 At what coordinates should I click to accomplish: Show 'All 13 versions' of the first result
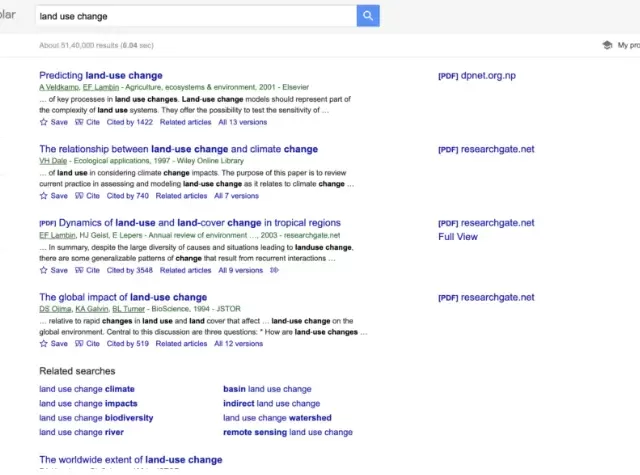[x=242, y=122]
